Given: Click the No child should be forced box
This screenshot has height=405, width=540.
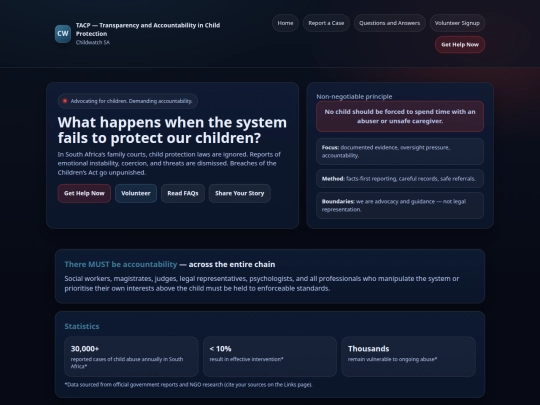Looking at the screenshot, I should 400,116.
